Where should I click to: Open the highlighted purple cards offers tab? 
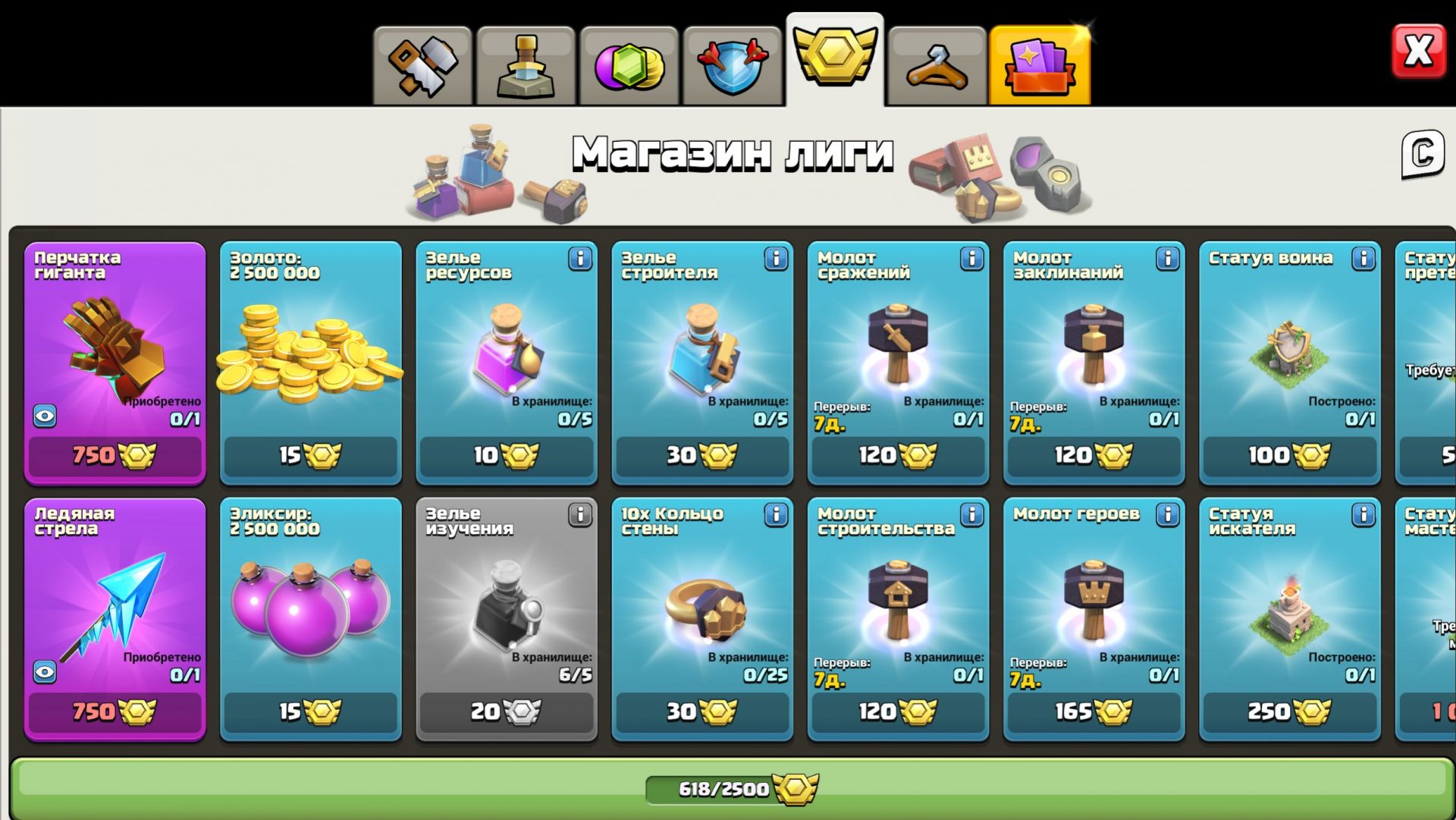coord(1040,66)
